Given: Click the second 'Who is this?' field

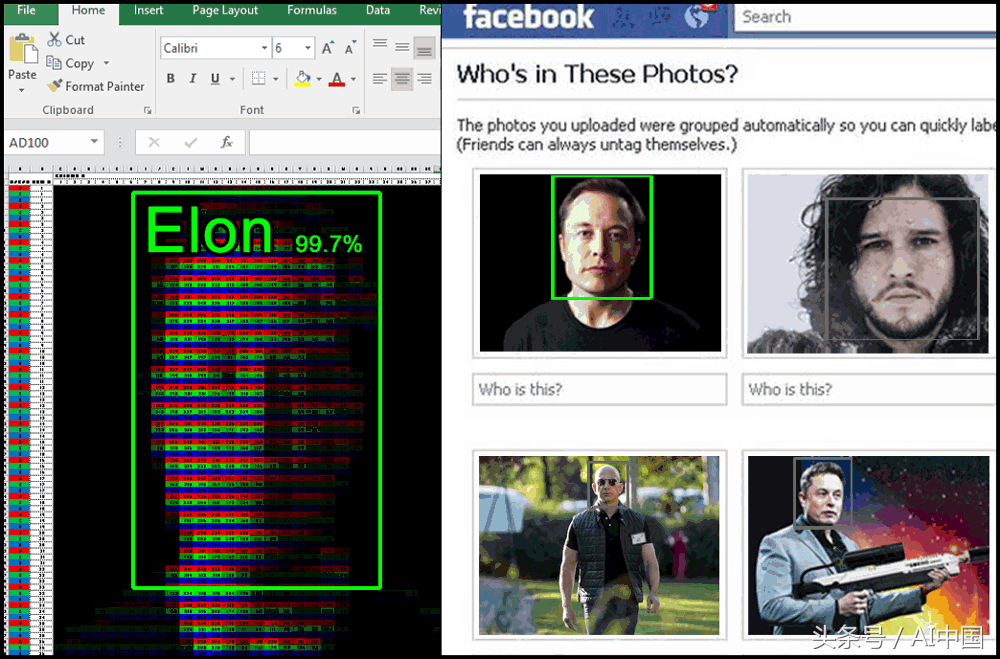Looking at the screenshot, I should [x=869, y=389].
